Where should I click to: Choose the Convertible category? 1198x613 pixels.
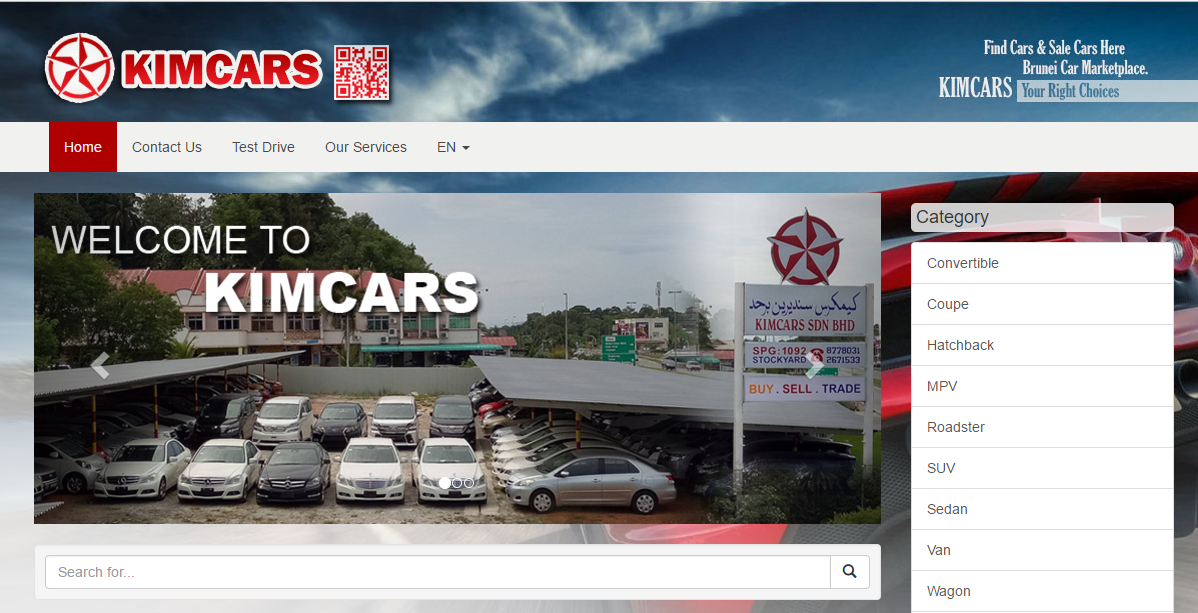point(963,263)
